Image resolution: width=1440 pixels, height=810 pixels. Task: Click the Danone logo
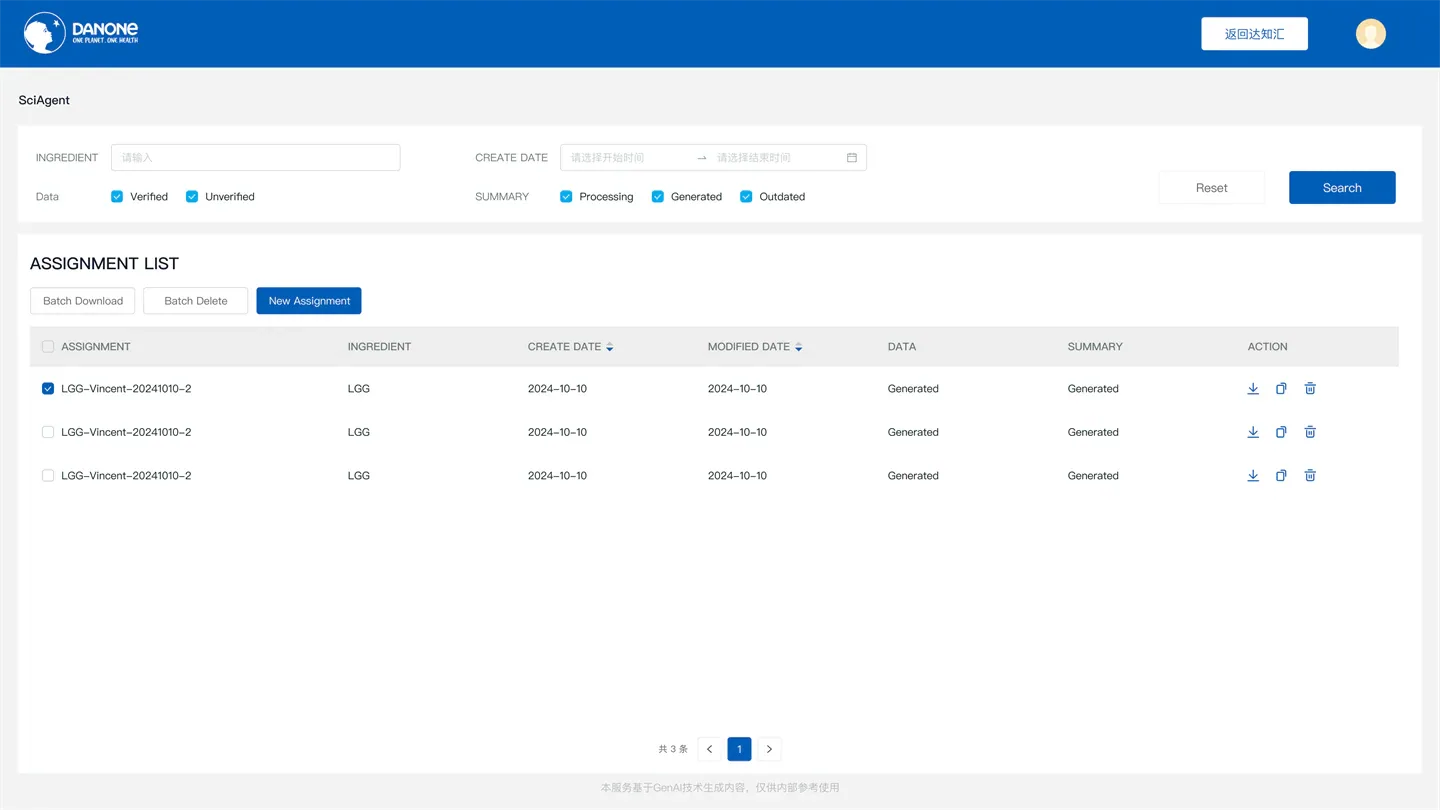[x=81, y=33]
